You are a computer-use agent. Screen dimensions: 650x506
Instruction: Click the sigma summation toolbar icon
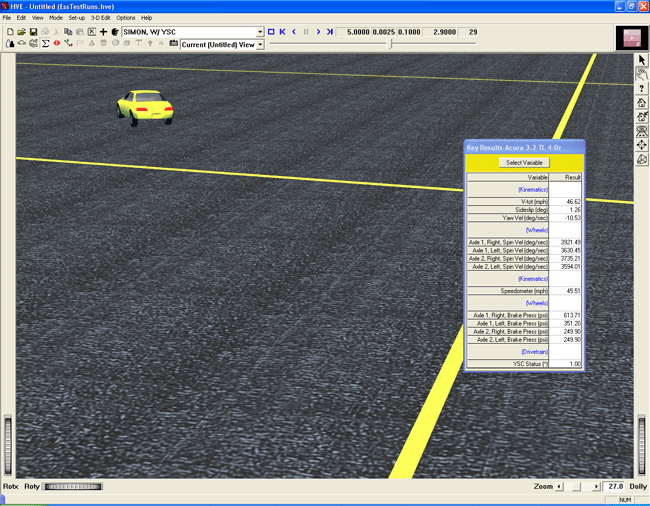[45, 44]
